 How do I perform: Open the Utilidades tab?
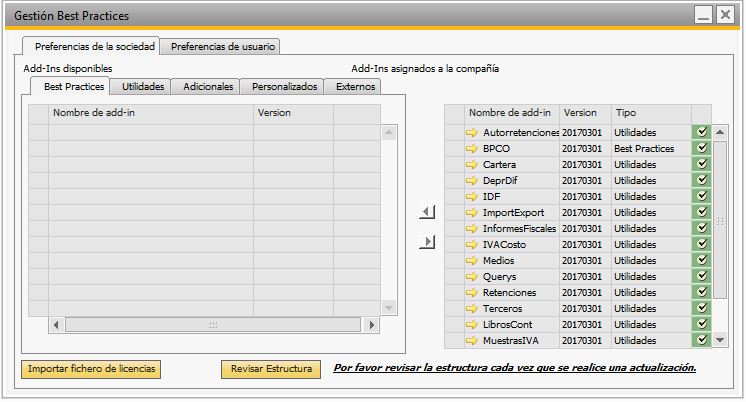142,87
